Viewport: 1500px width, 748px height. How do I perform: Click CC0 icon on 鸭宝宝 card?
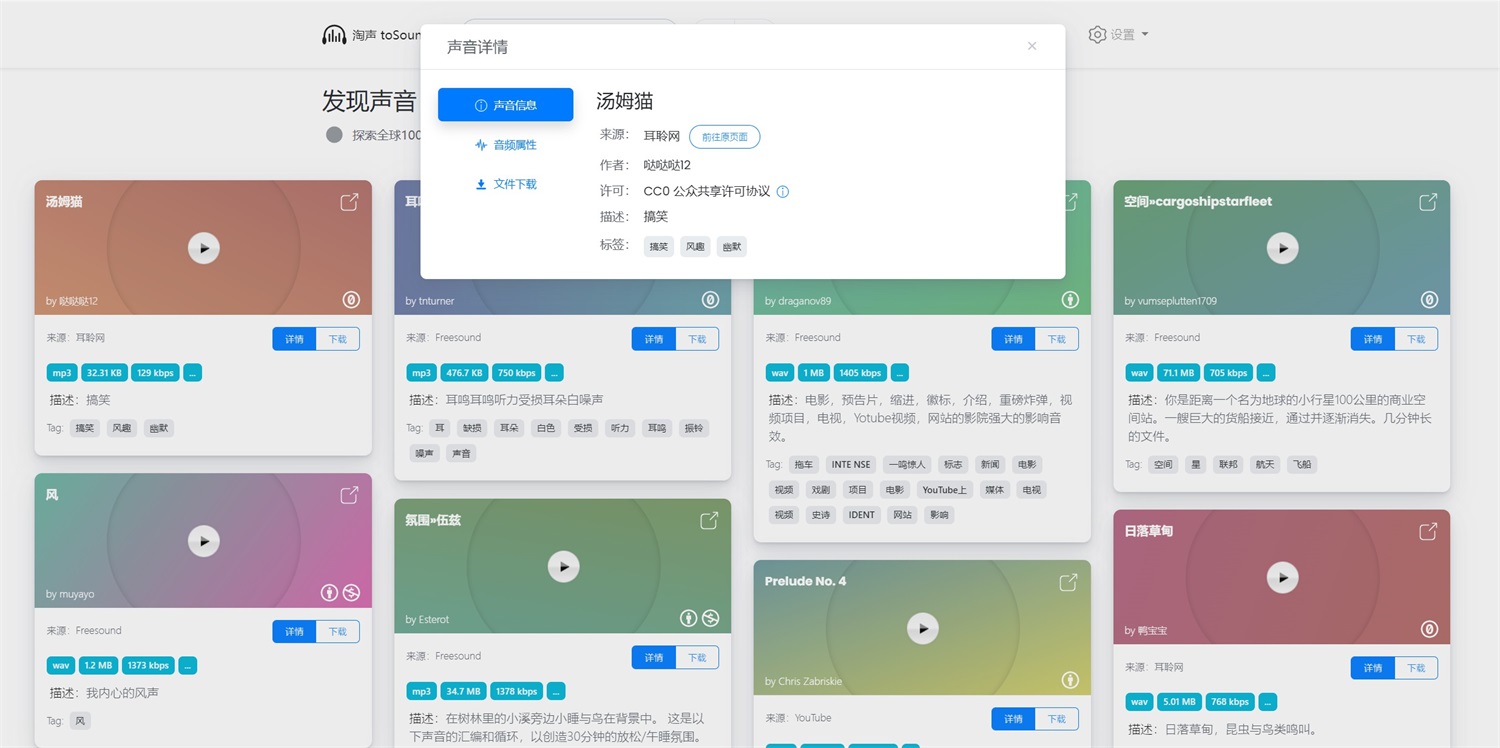1430,629
